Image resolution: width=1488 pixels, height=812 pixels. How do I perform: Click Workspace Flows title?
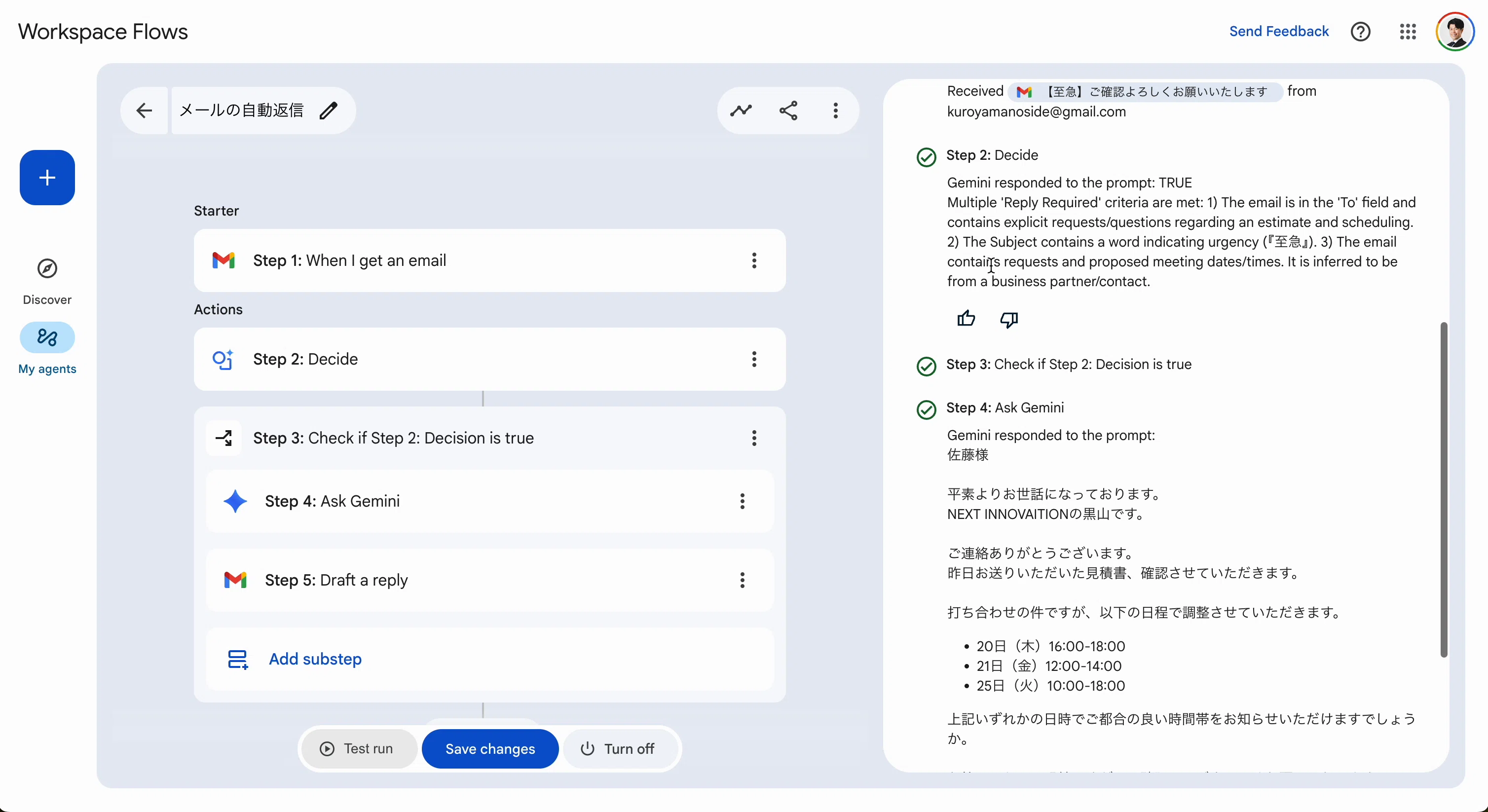tap(103, 31)
